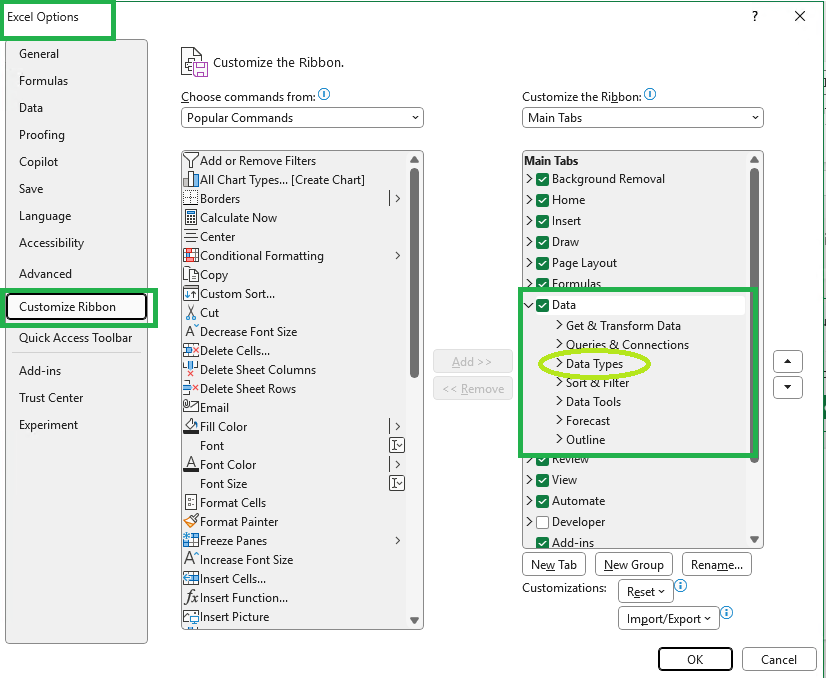Click the Insert Picture icon
The width and height of the screenshot is (827, 682).
tap(190, 617)
